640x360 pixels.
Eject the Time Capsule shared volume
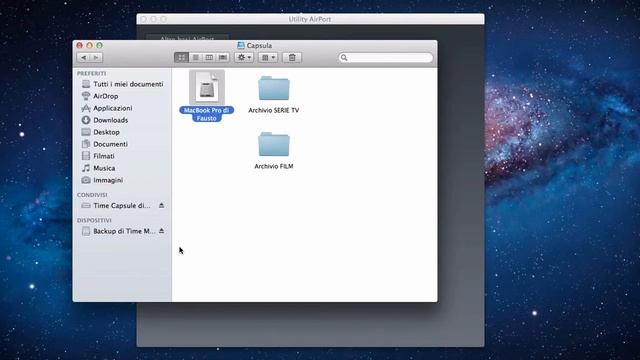click(162, 205)
